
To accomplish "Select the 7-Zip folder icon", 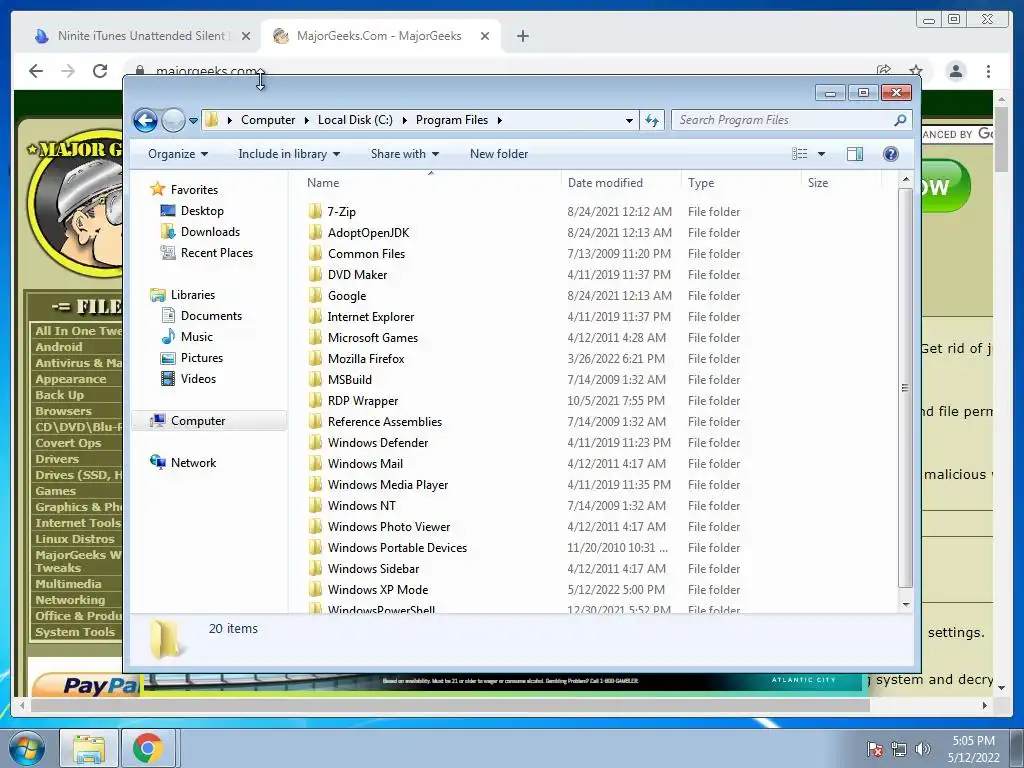I will (315, 211).
